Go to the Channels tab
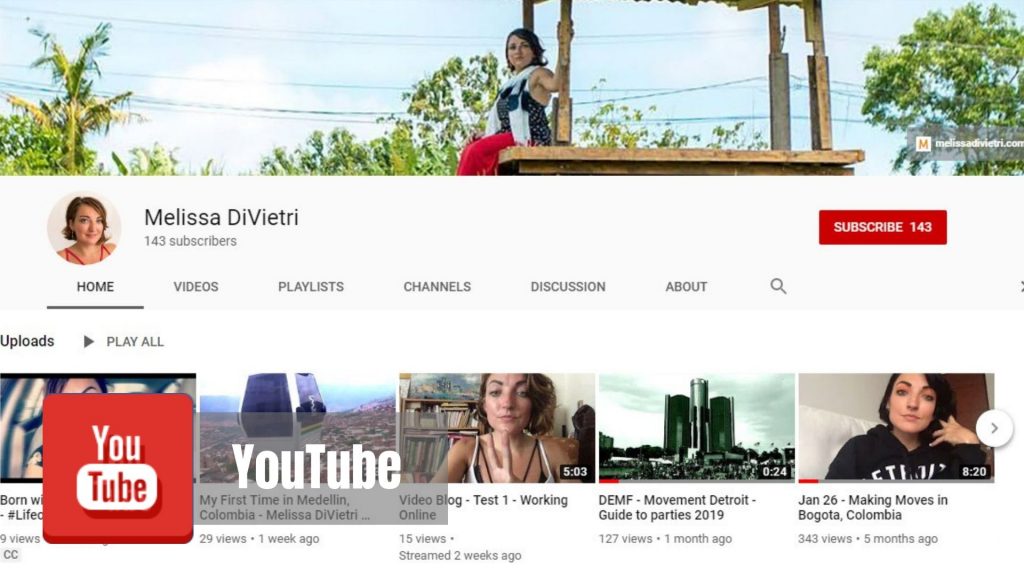 coord(437,287)
